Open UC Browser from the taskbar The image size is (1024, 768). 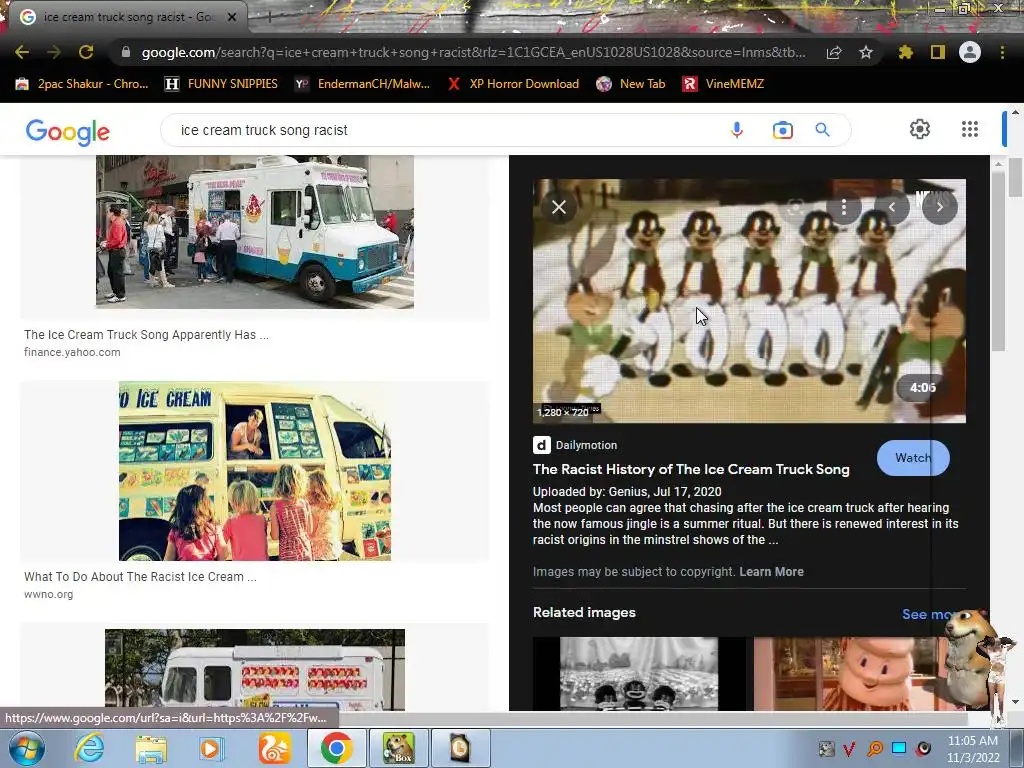click(x=274, y=748)
